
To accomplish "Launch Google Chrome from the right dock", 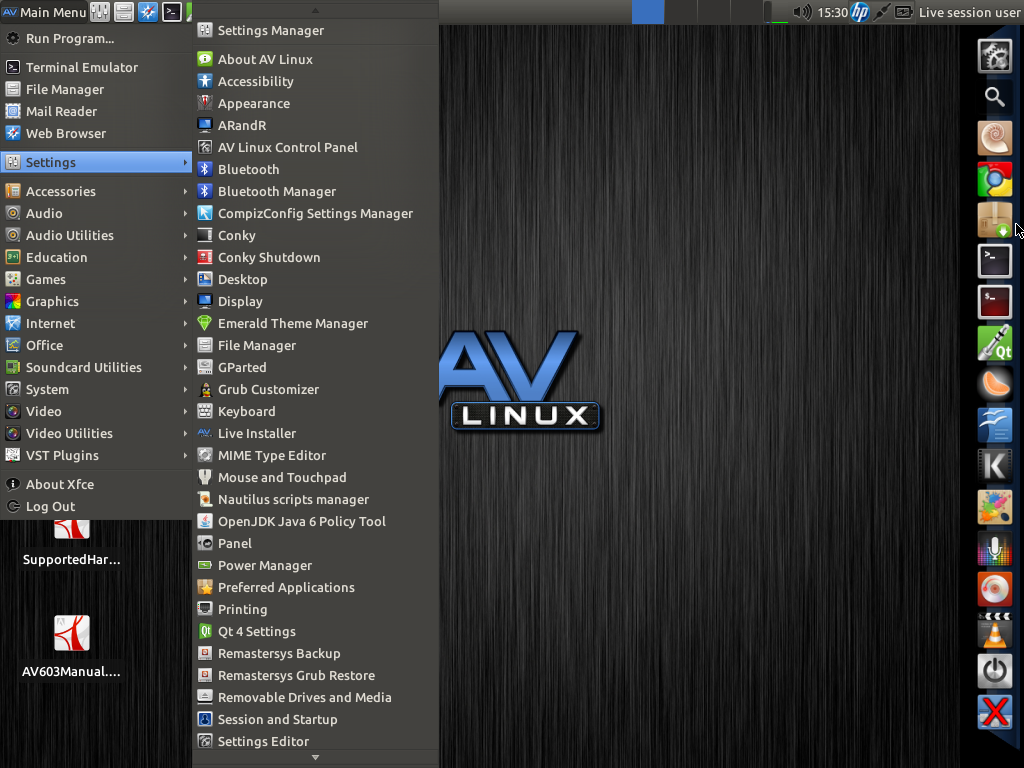I will click(995, 179).
